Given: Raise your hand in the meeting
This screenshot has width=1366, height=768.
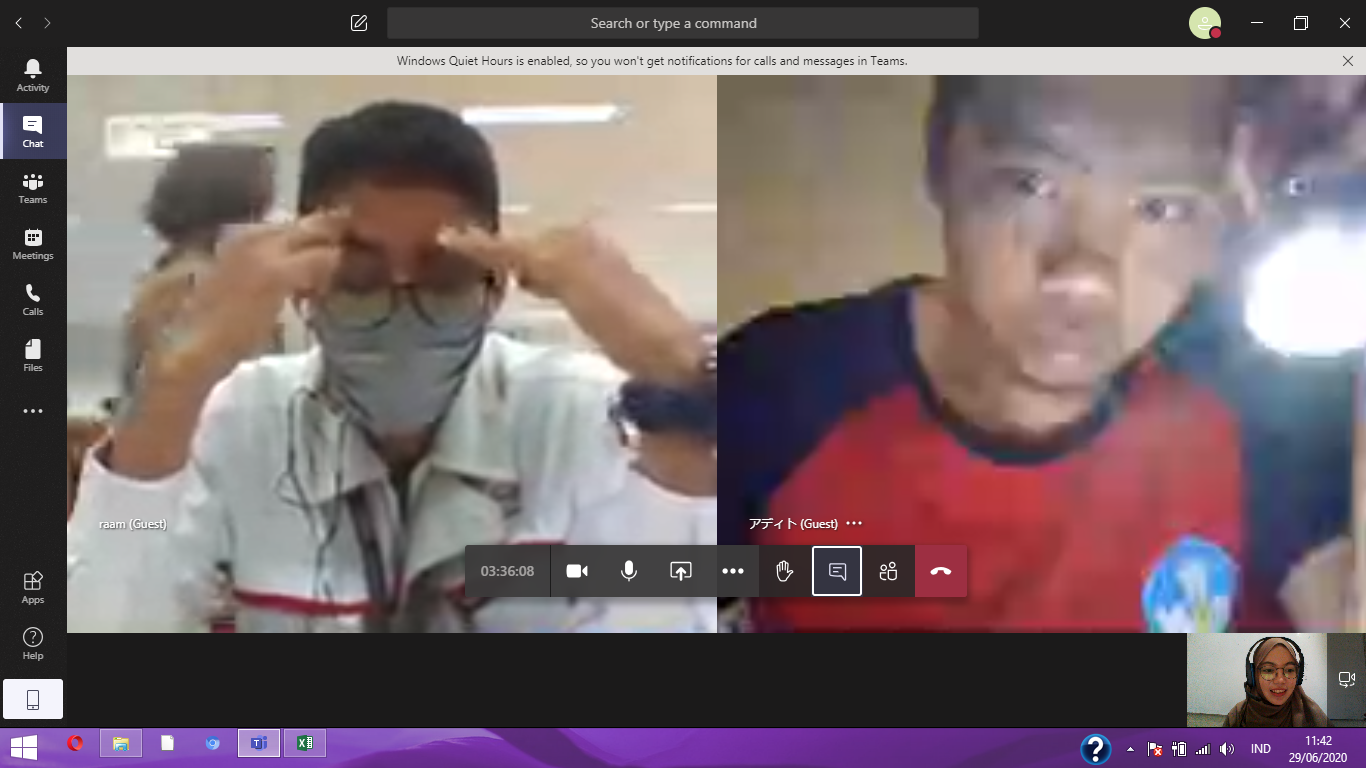Looking at the screenshot, I should pos(785,571).
